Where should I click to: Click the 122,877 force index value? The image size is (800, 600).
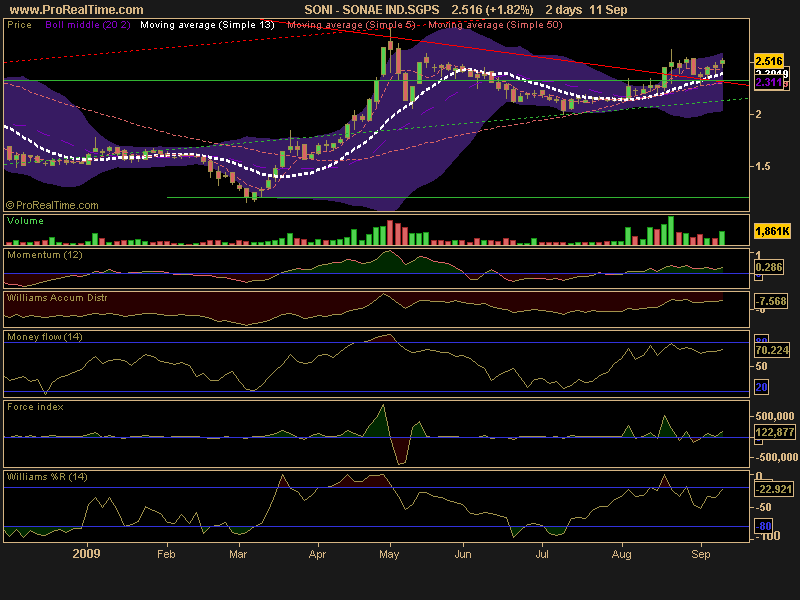click(x=774, y=432)
